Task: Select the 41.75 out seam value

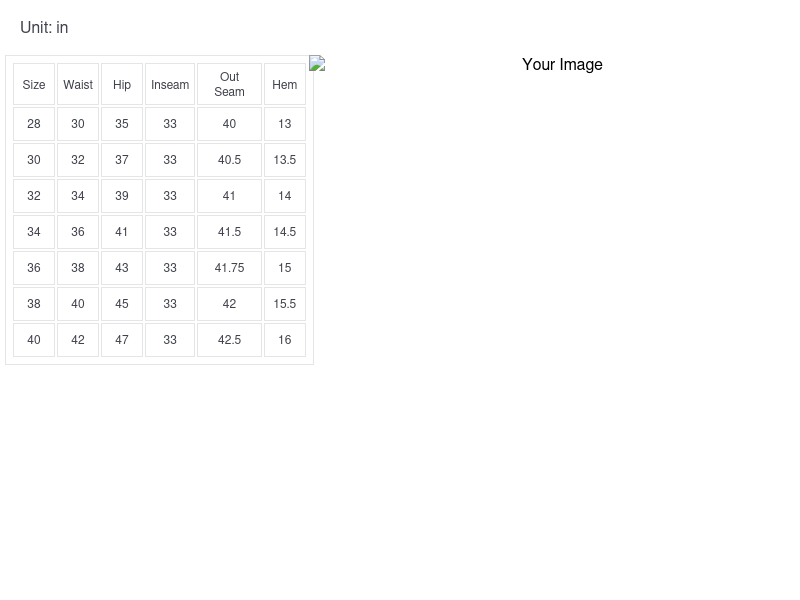Action: pyautogui.click(x=229, y=268)
